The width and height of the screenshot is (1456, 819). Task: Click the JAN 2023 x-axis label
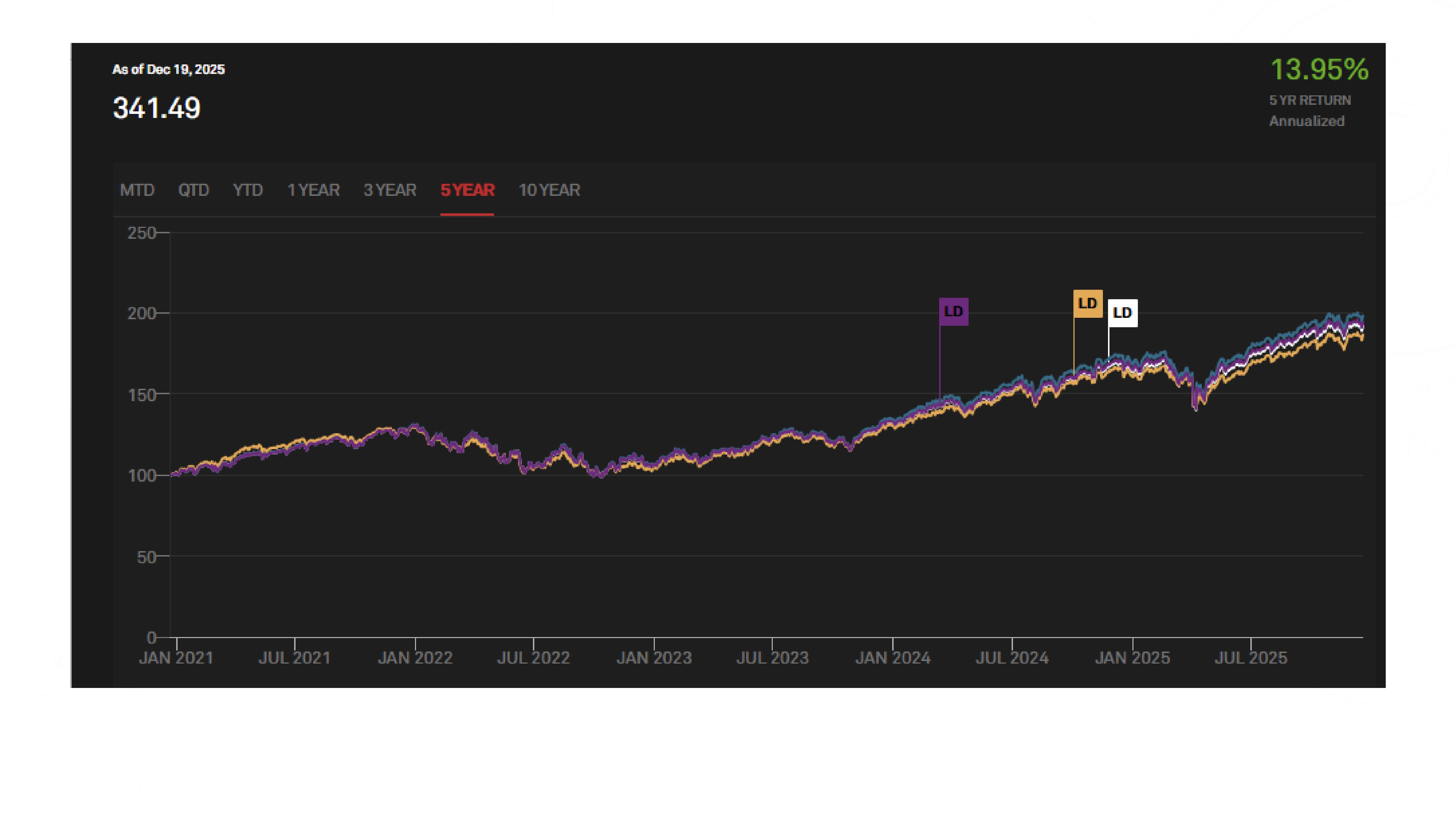tap(653, 658)
